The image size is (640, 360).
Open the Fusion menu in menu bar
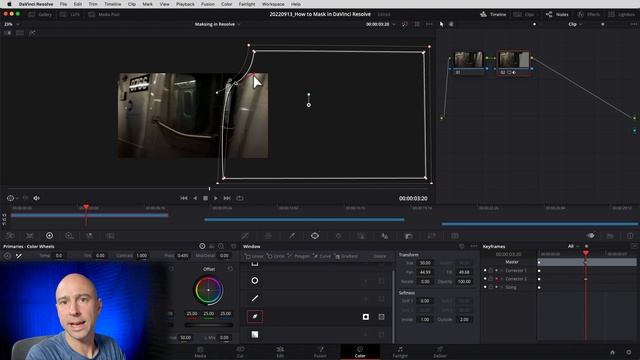[x=208, y=4]
